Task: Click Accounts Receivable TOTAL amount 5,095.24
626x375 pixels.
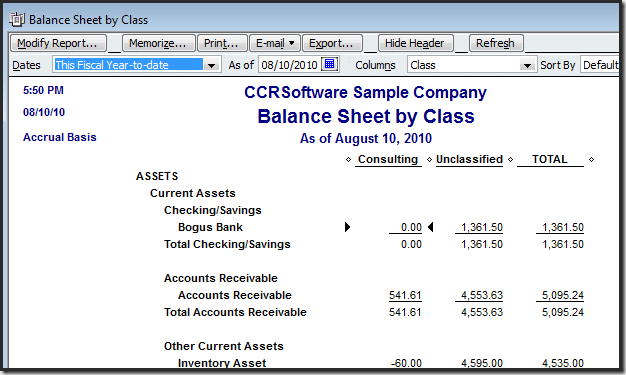Action: 563,295
